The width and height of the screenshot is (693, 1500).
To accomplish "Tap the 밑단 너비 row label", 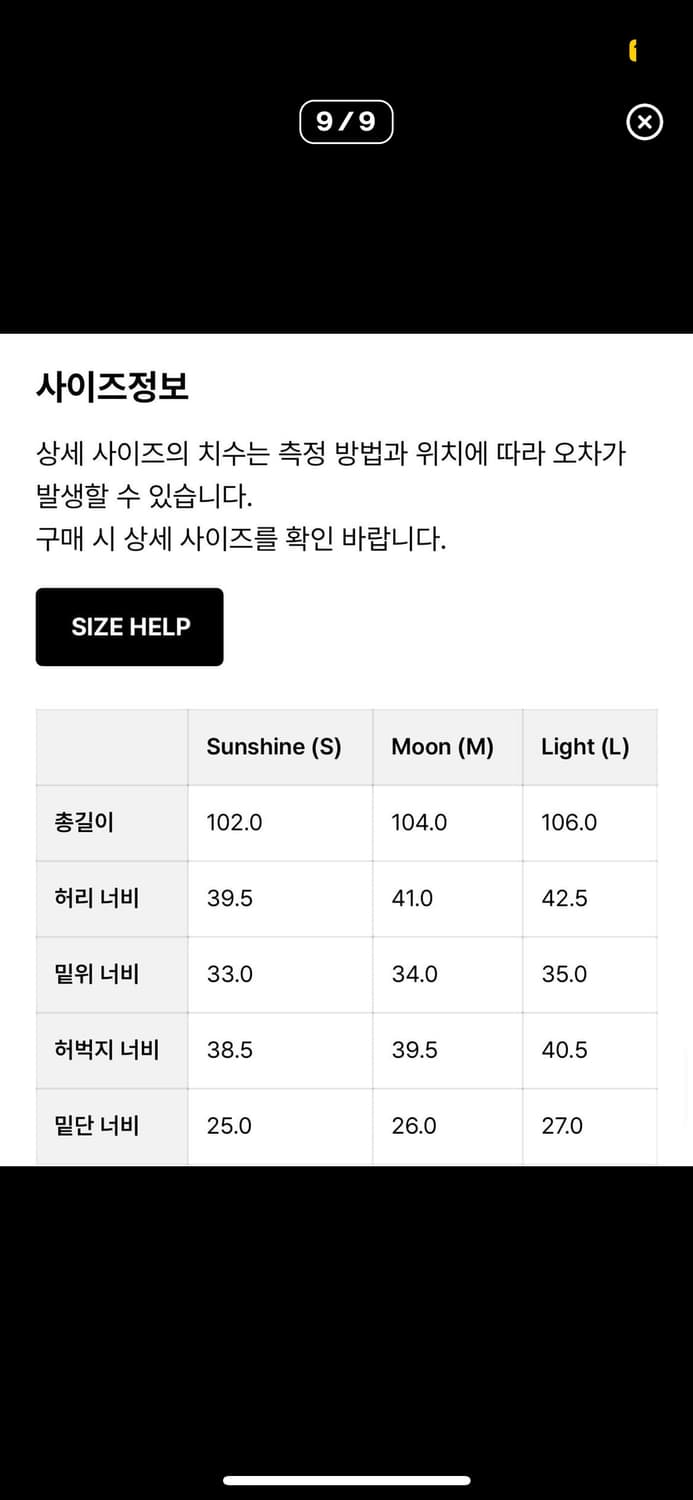I will pos(96,1126).
